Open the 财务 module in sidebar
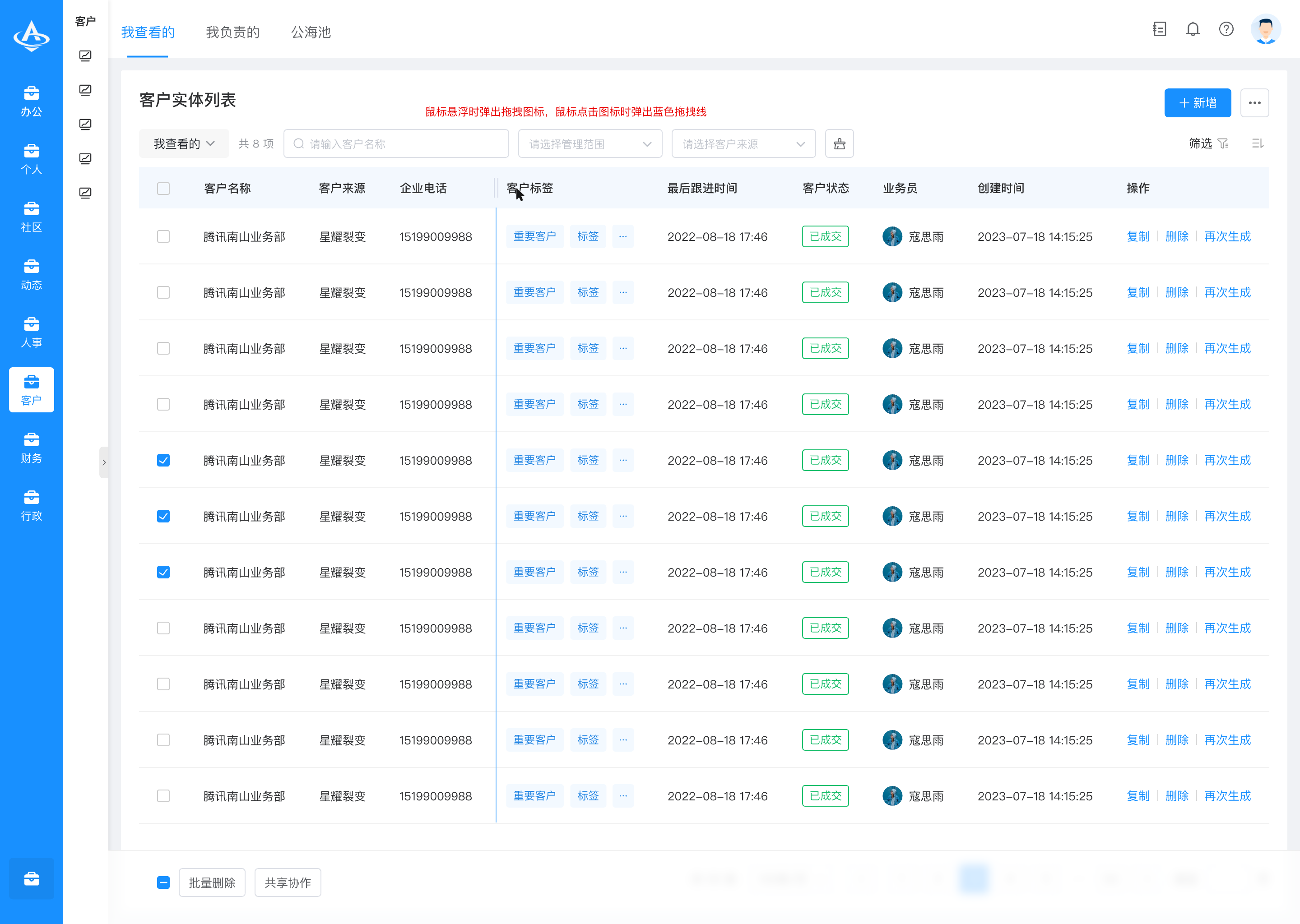Image resolution: width=1300 pixels, height=924 pixels. (31, 448)
